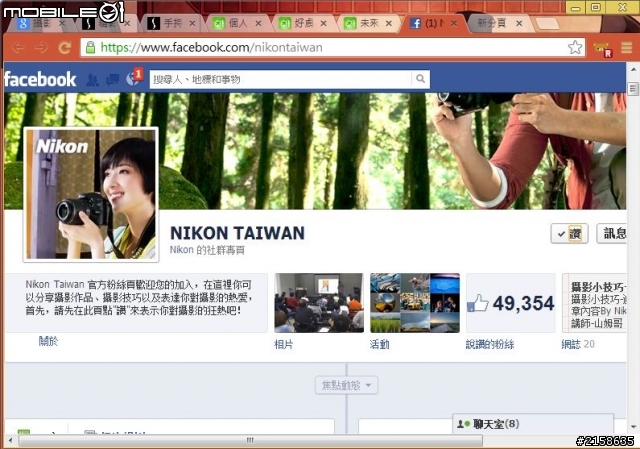
Task: Open the Nikon profile picture
Action: click(91, 194)
